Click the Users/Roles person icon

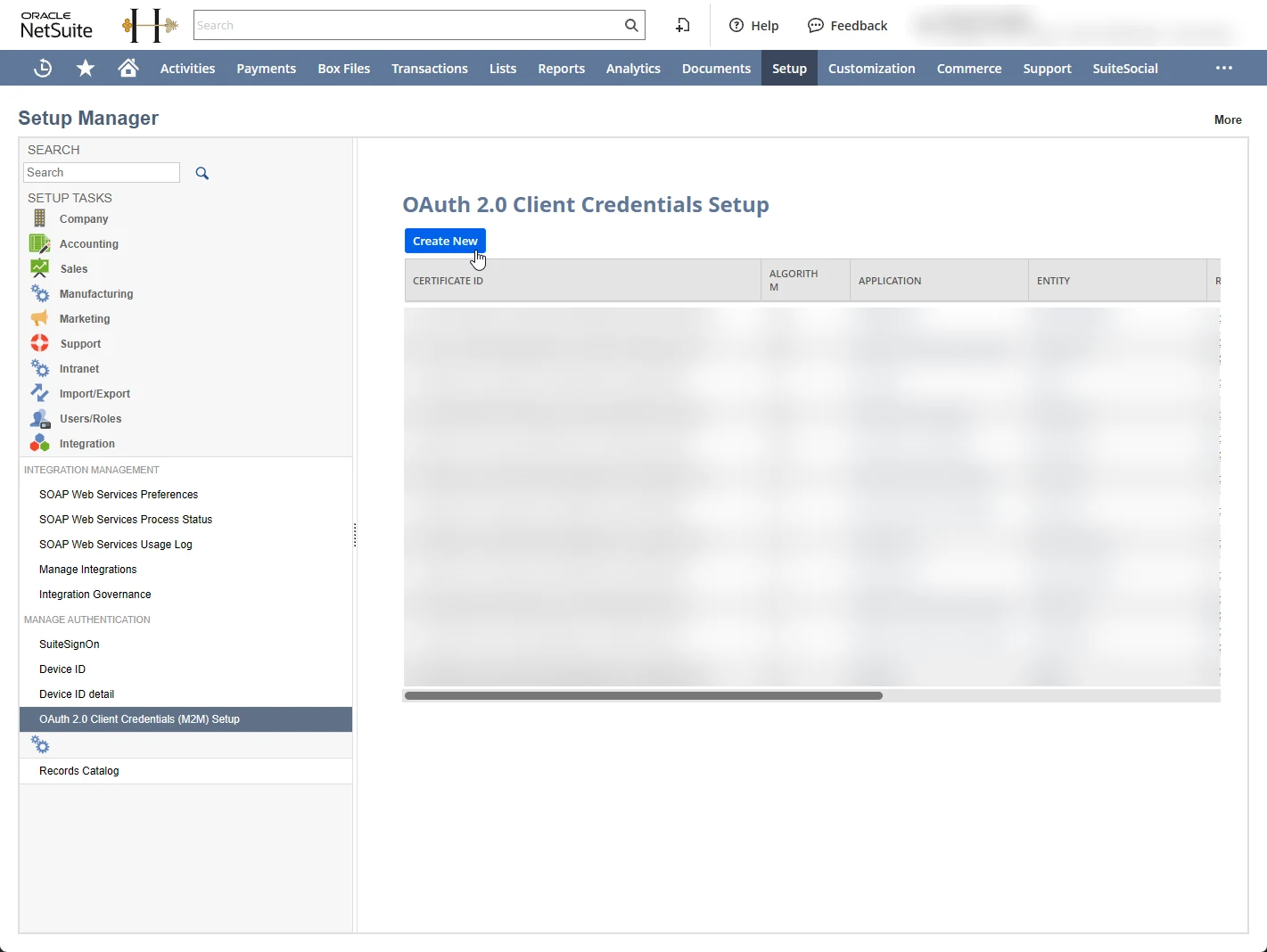[x=40, y=418]
